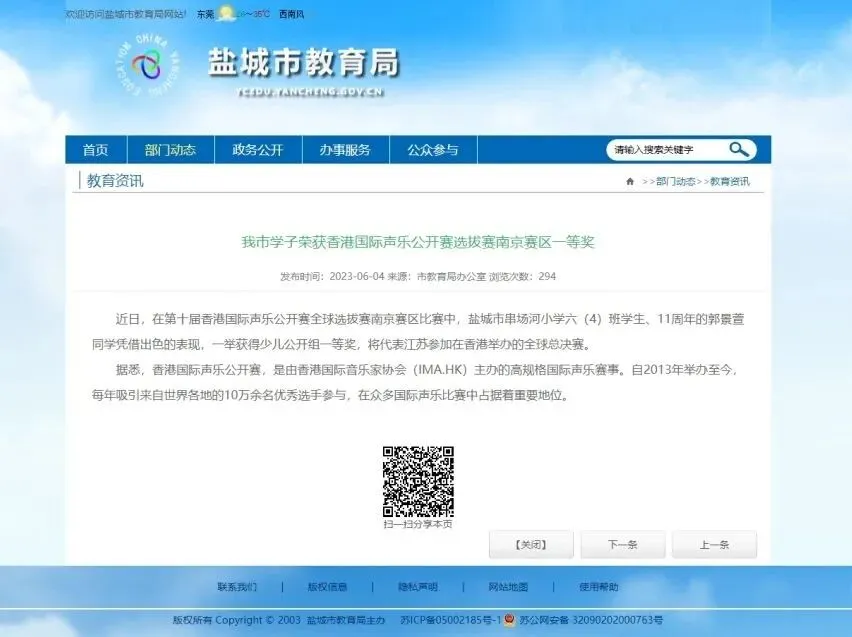The width and height of the screenshot is (852, 637).
Task: Click the search magnifier icon
Action: point(738,149)
